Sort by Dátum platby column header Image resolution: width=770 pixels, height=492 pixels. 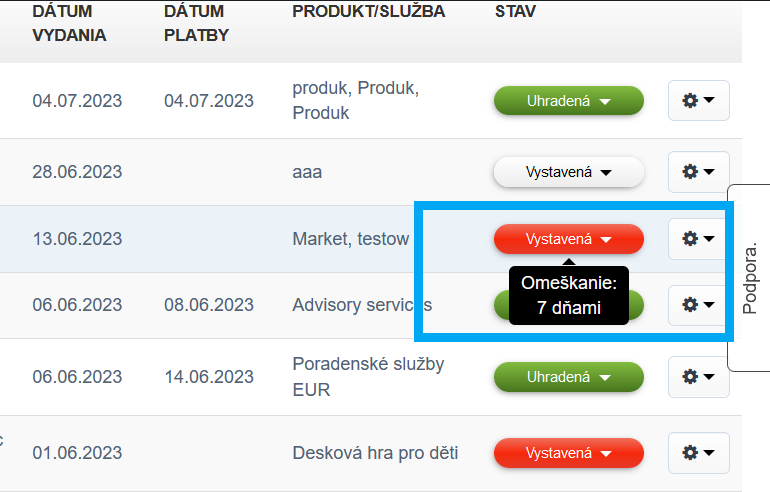click(196, 23)
